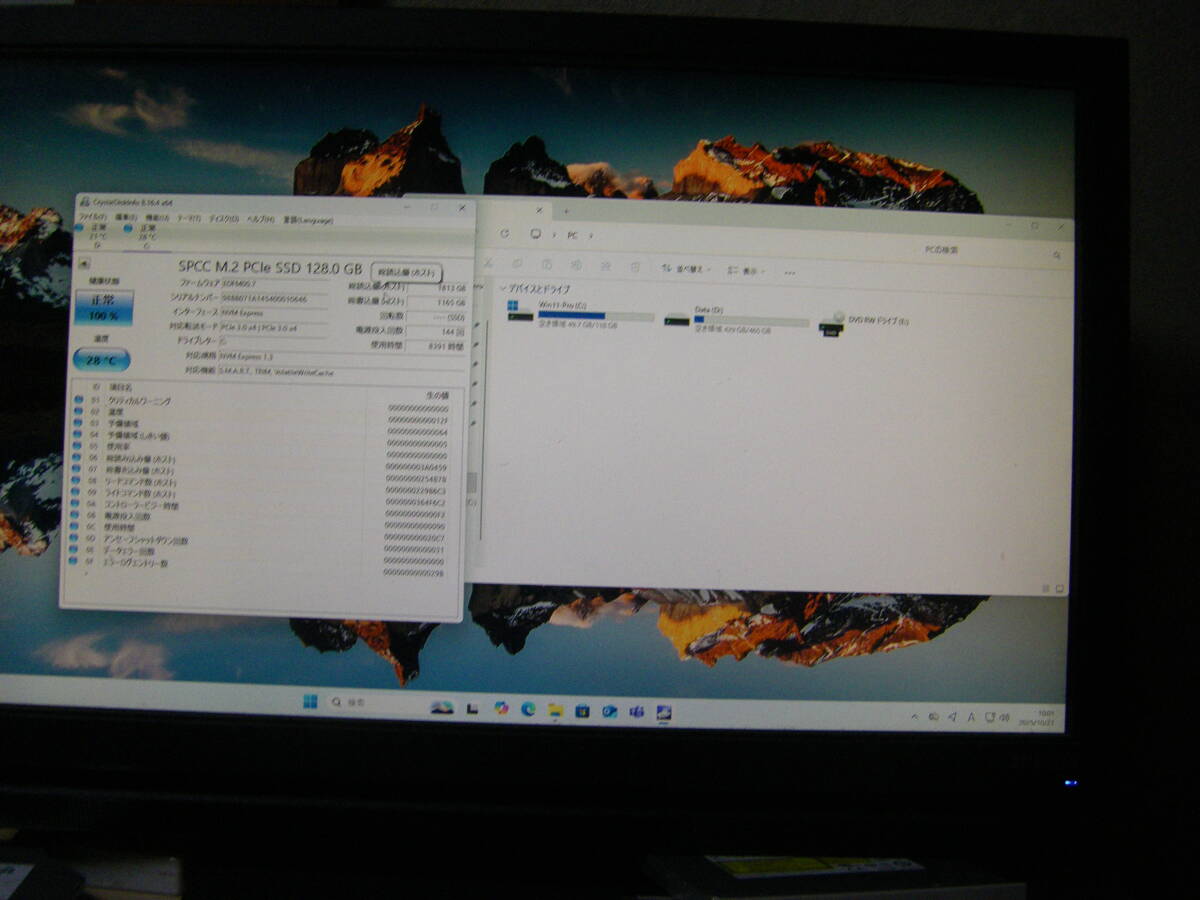Click the Refresh button in File Explorer
Image resolution: width=1200 pixels, height=900 pixels.
[505, 234]
